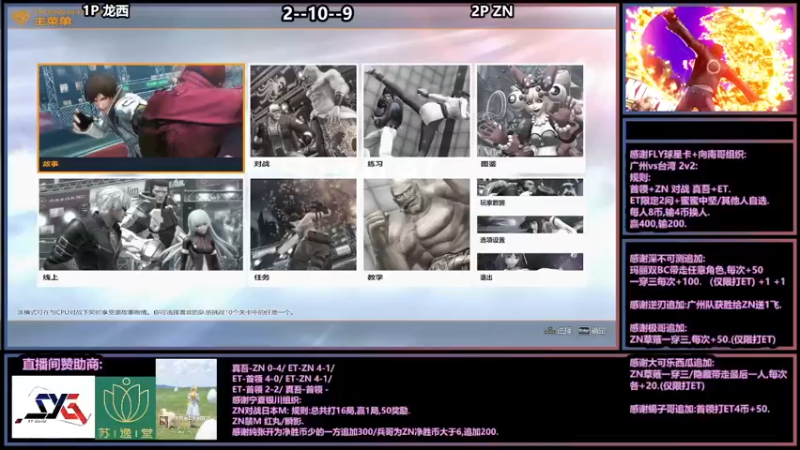Click the 感谢蝎子哥追加 line
The image size is (800, 450).
point(700,409)
